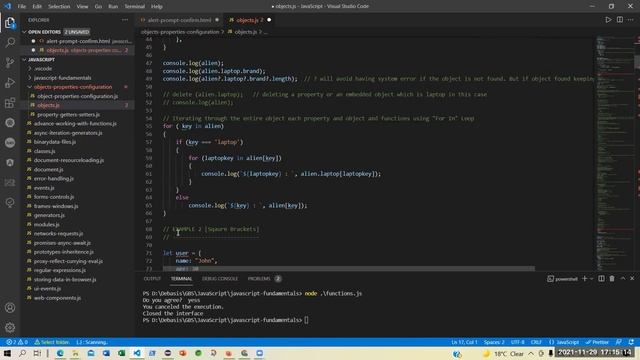This screenshot has height=360, width=640.
Task: Collapse the objects-properties-configuration folder
Action: pyautogui.click(x=73, y=87)
